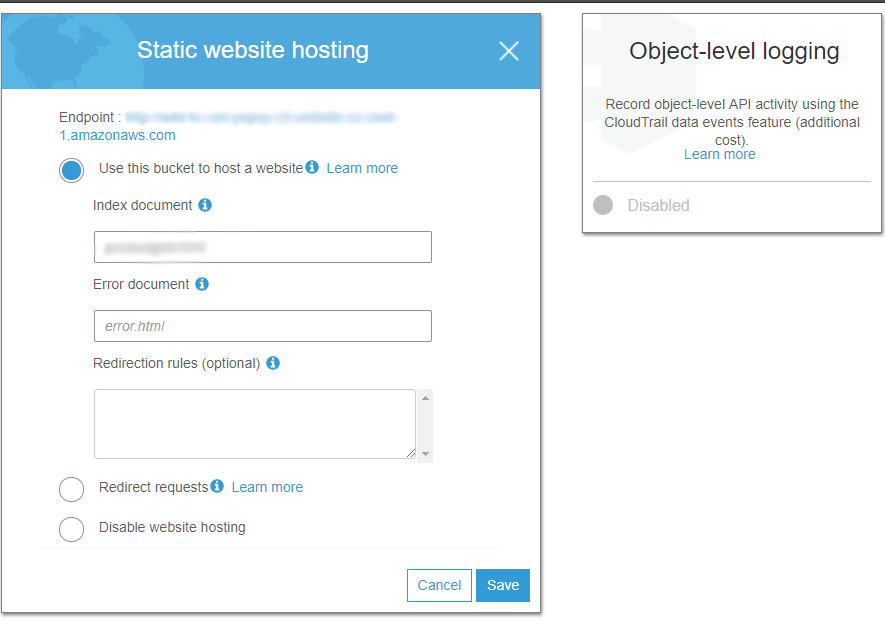Choose the Redirect requests option

[72, 489]
